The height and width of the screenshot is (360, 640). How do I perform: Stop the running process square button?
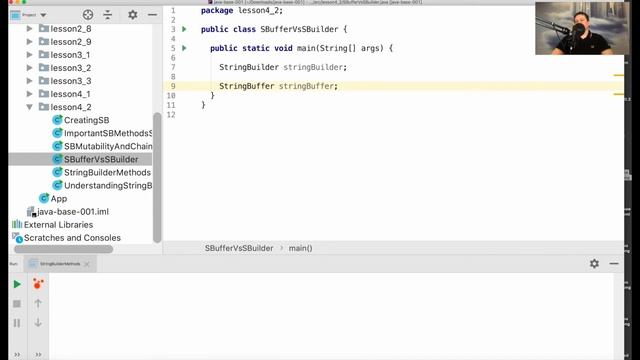pos(17,304)
